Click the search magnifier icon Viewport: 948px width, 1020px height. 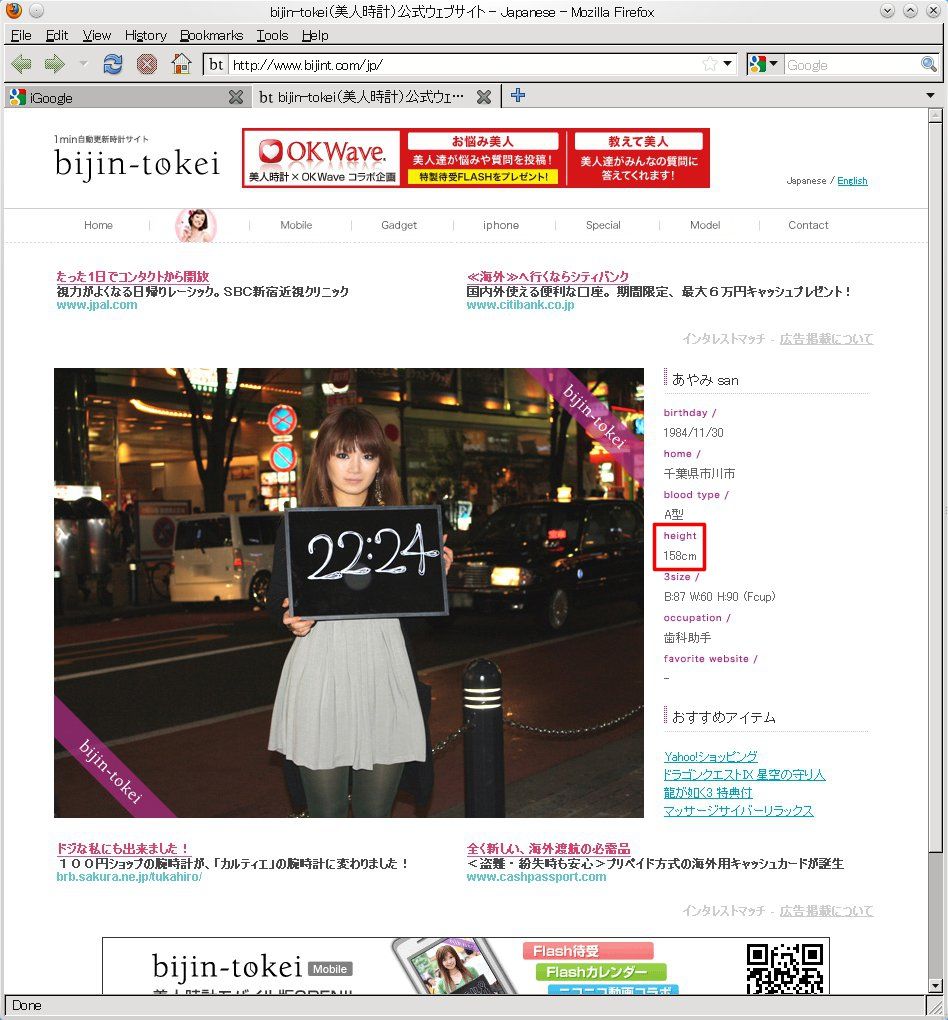(928, 64)
